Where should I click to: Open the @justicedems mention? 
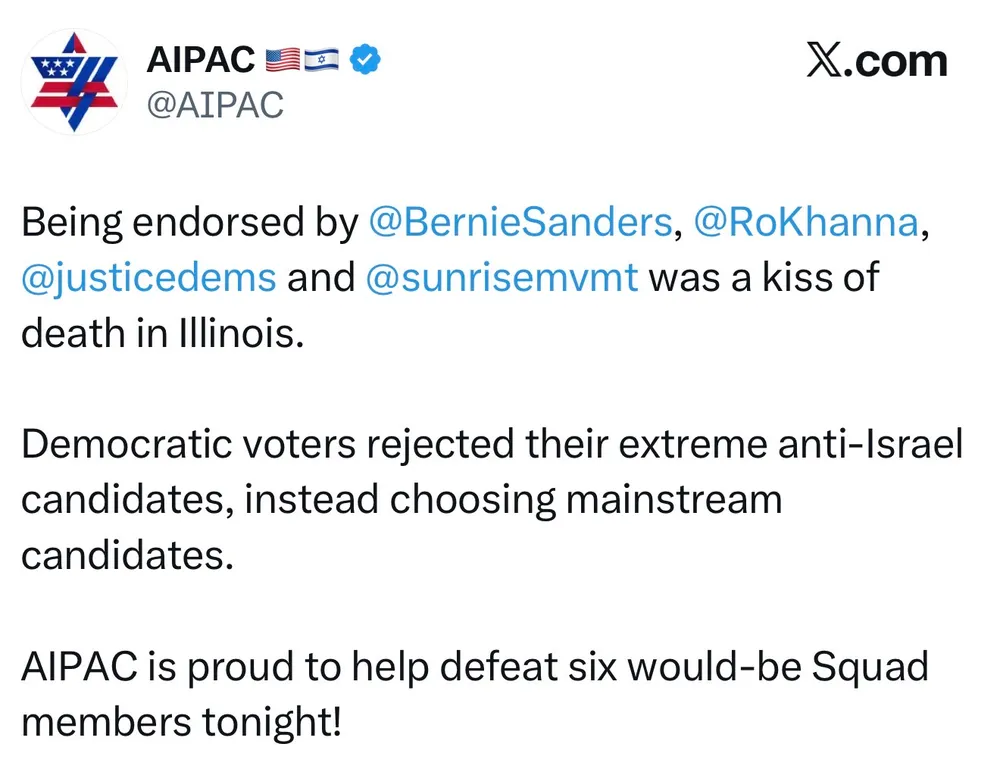149,277
